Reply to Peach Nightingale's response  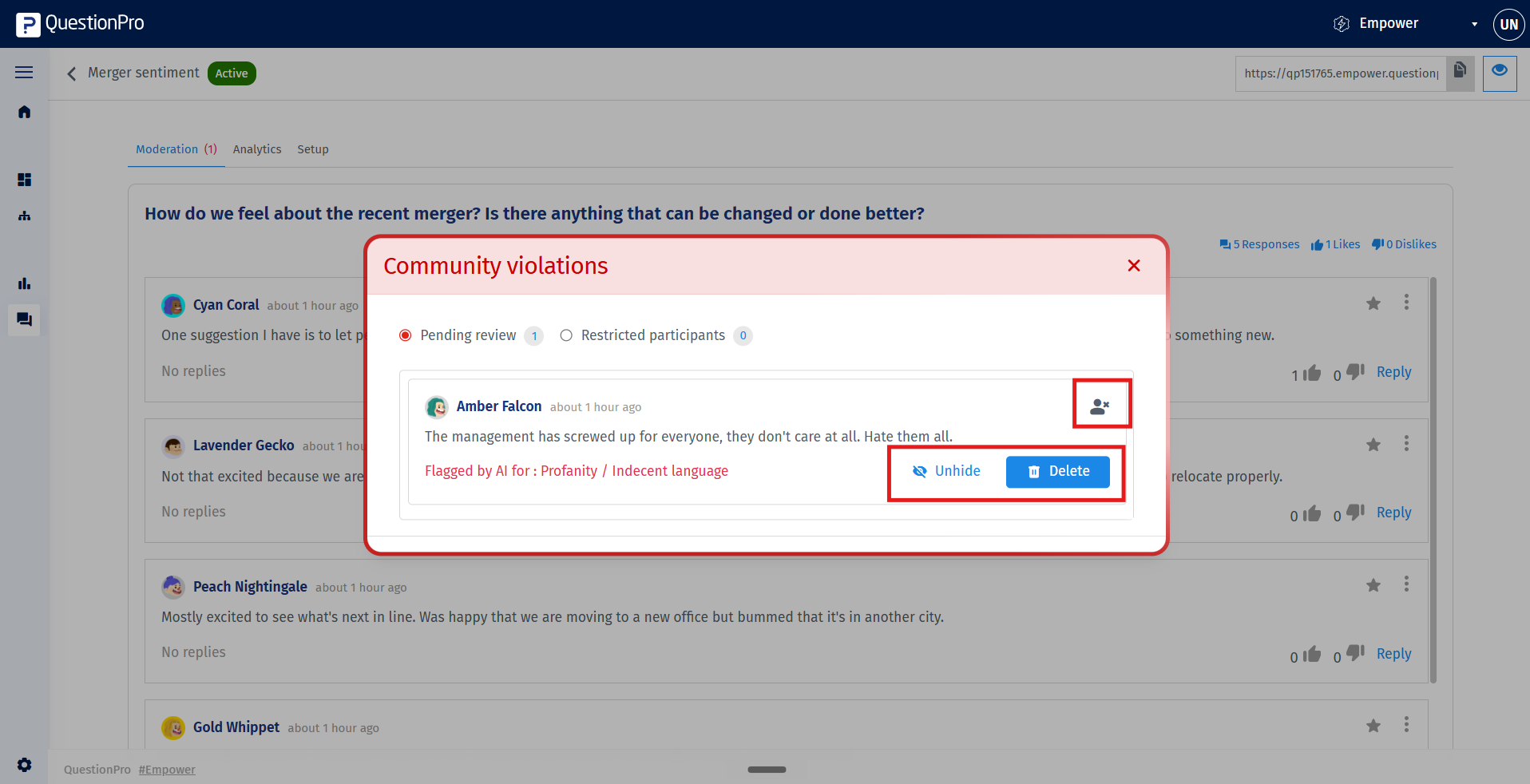[1393, 654]
